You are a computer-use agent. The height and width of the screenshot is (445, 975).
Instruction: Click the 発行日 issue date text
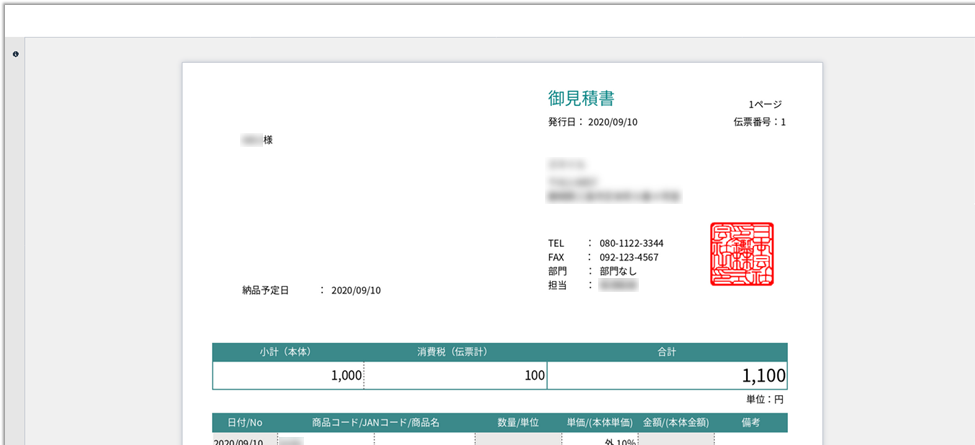(x=592, y=122)
